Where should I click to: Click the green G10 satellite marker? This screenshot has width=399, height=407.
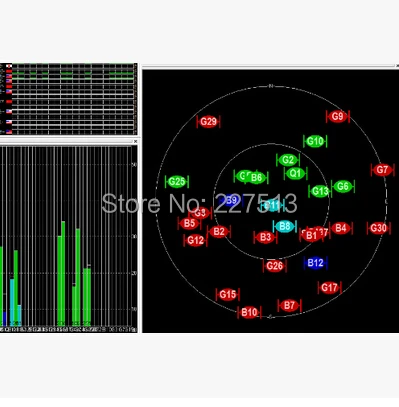pyautogui.click(x=315, y=141)
